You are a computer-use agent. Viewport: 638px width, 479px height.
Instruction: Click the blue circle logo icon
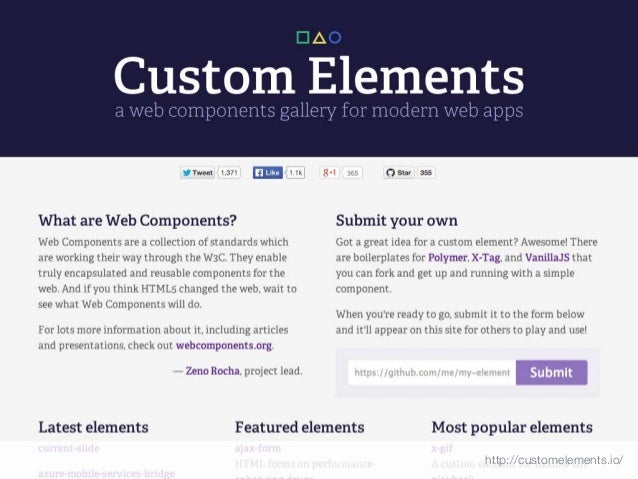coord(335,37)
